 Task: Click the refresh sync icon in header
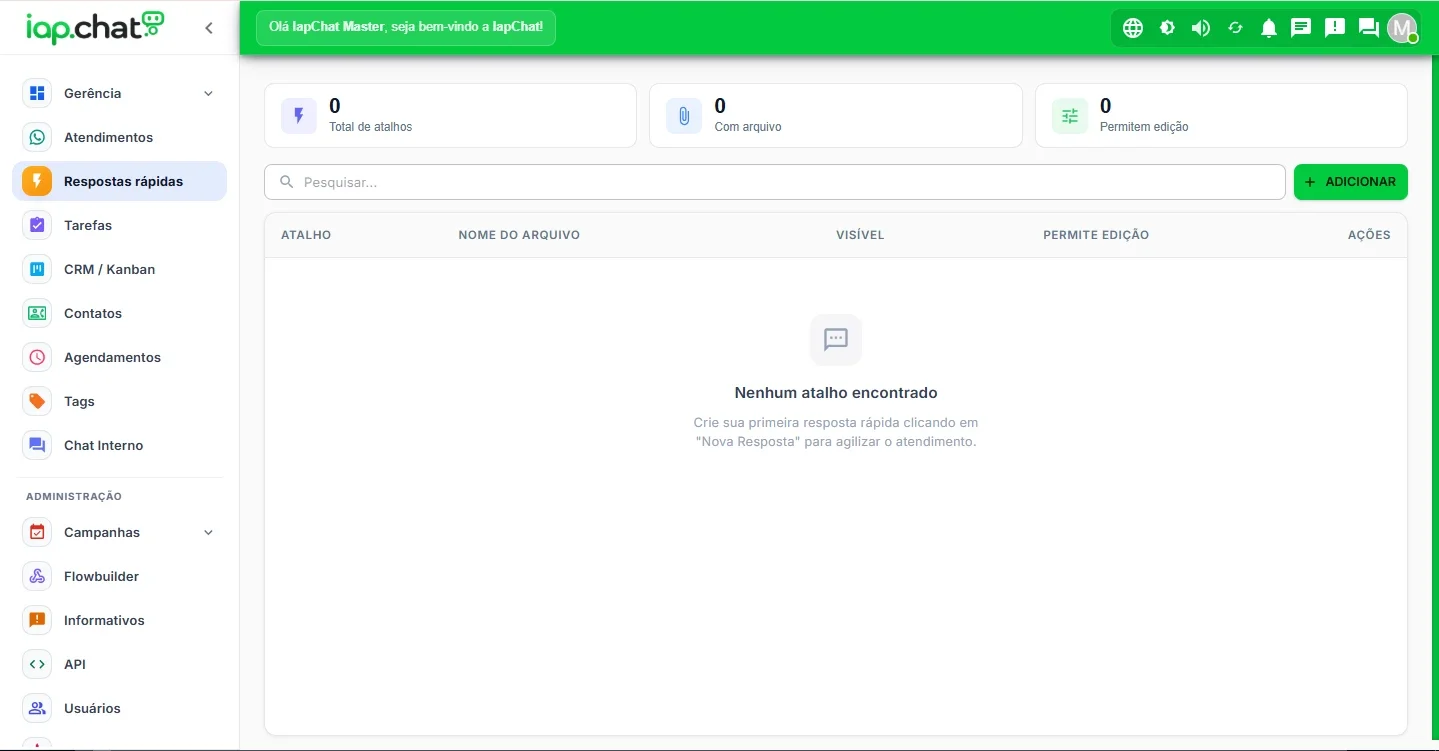click(x=1235, y=28)
